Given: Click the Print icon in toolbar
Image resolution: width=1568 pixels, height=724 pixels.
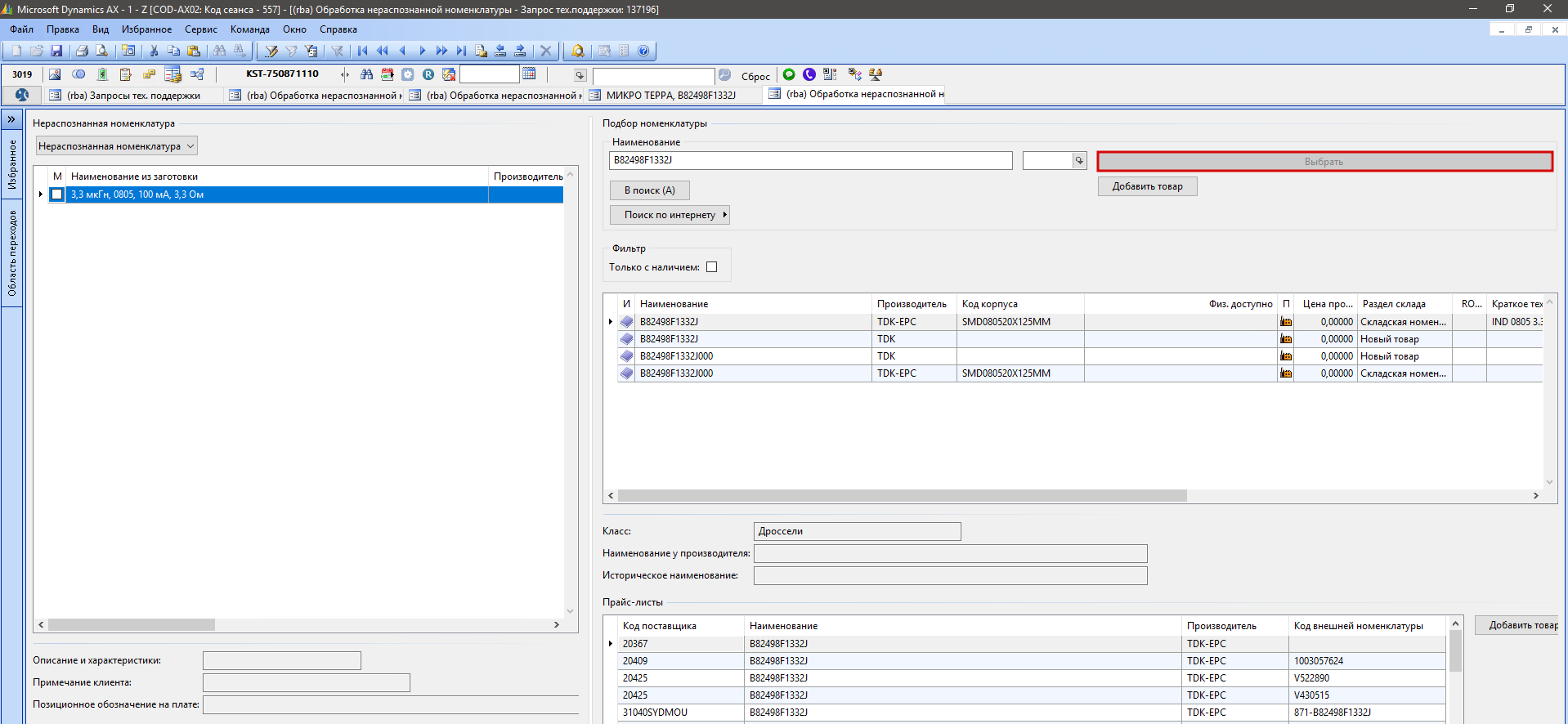Looking at the screenshot, I should 82,51.
